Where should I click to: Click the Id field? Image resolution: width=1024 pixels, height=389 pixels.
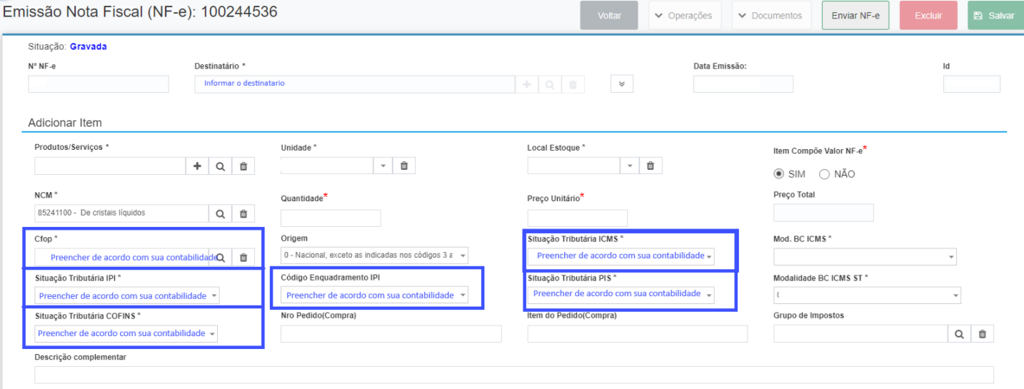(972, 84)
